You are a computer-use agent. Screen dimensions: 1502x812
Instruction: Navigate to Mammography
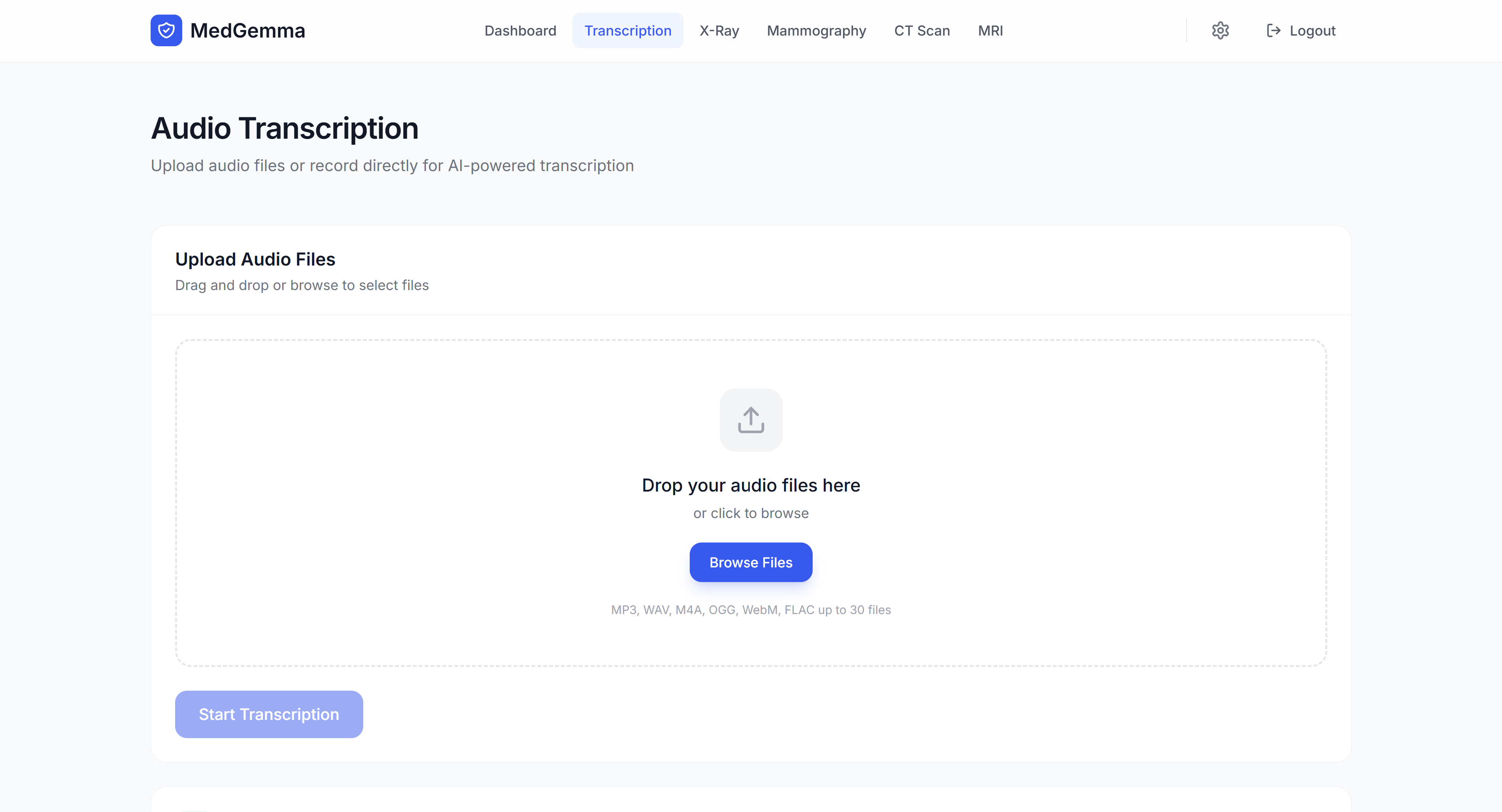[x=816, y=30]
